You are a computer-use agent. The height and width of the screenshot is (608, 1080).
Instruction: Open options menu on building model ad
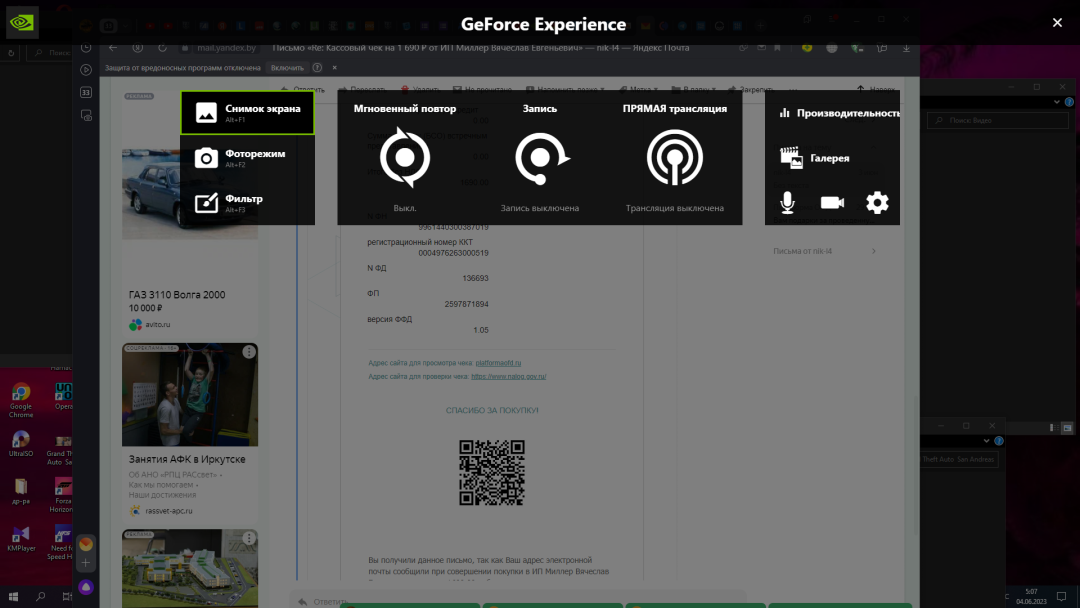249,538
